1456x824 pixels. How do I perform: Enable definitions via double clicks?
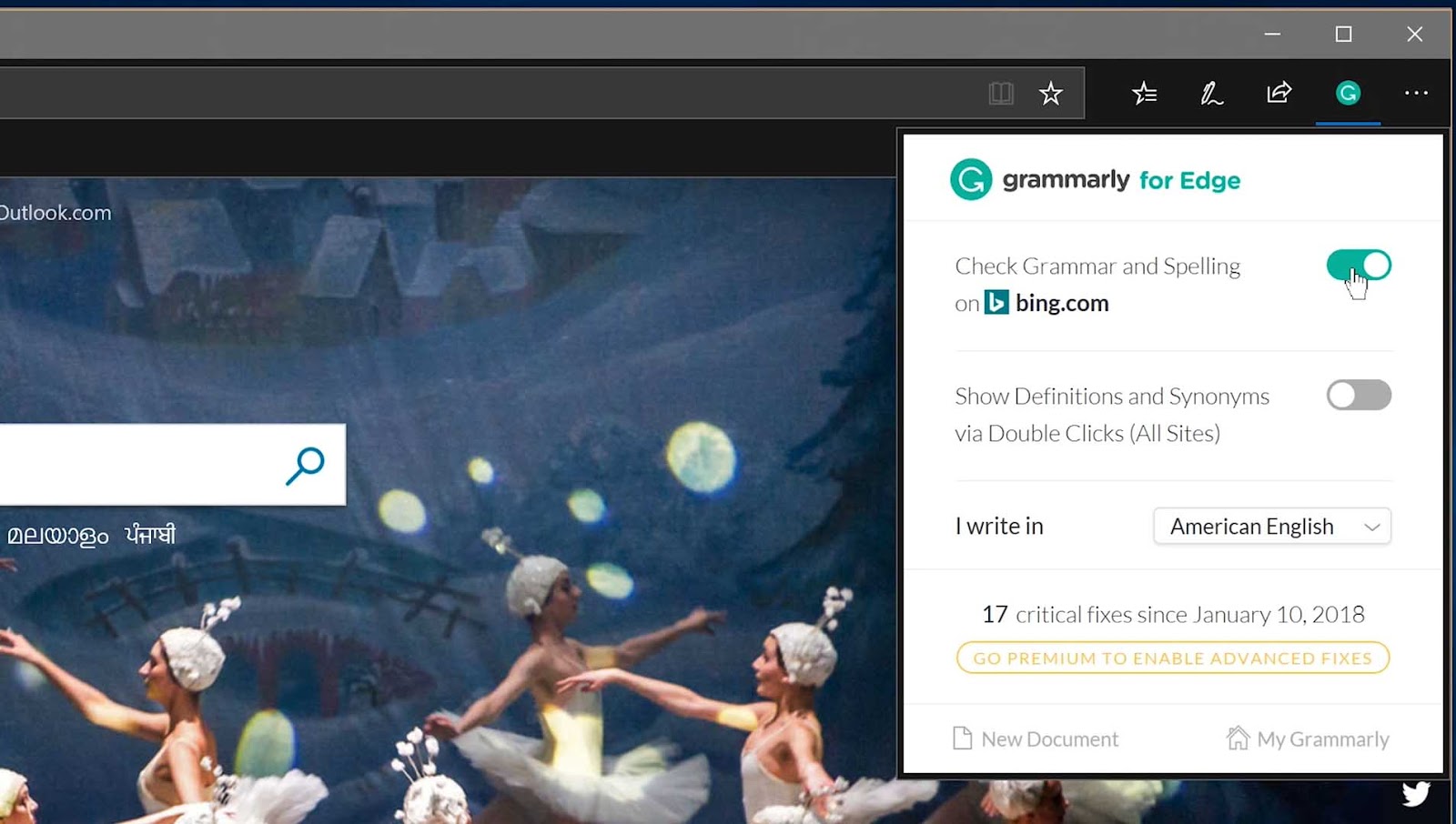tap(1359, 395)
